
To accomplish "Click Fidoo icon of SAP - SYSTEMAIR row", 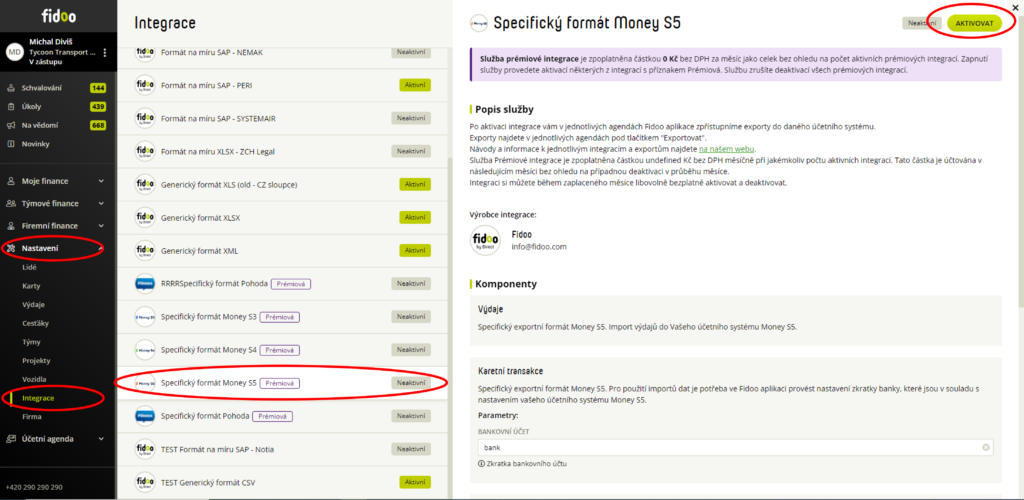I will [145, 118].
